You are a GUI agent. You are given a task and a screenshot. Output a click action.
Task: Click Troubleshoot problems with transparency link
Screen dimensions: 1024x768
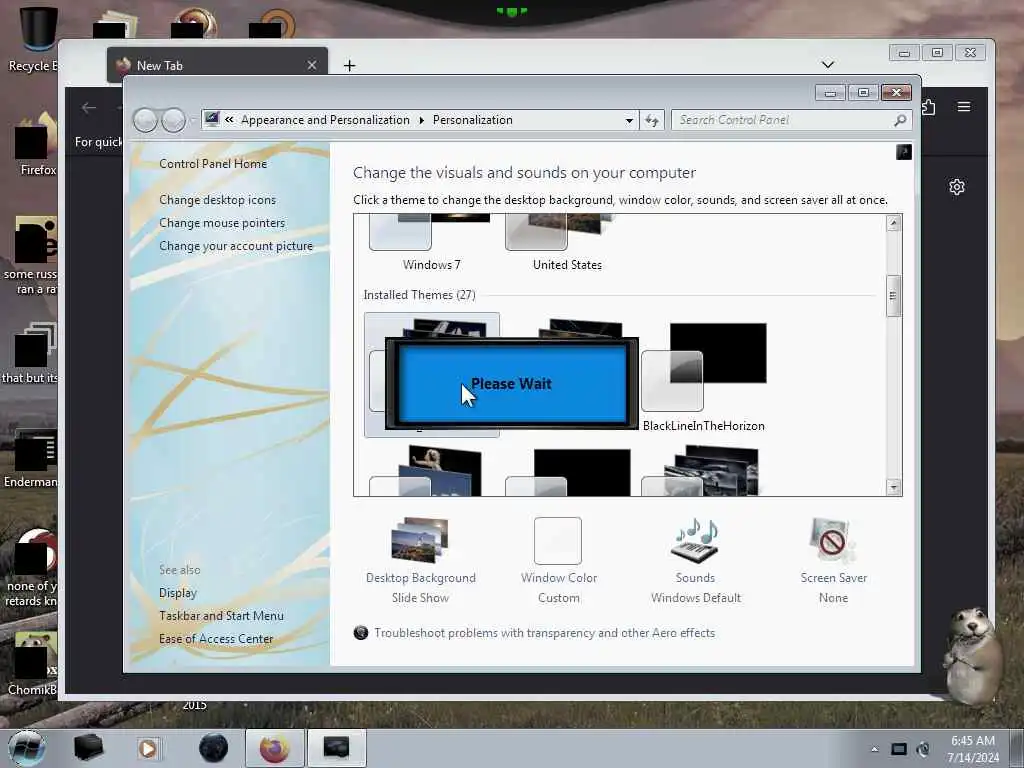544,633
